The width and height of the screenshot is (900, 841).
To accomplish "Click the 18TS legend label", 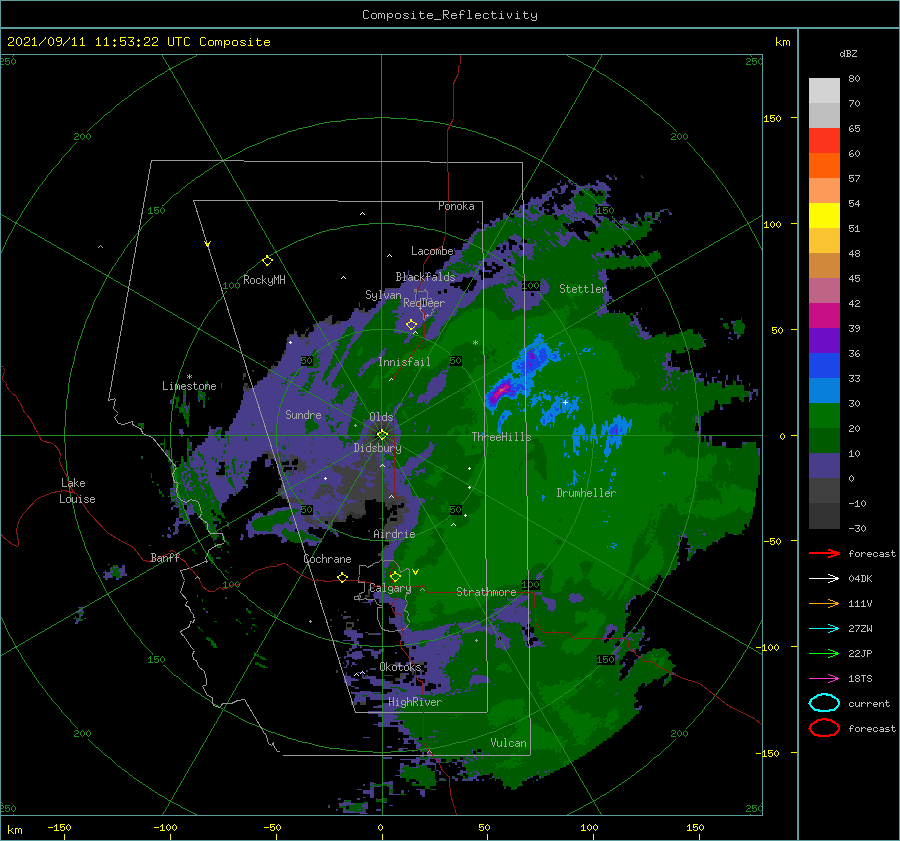I will coord(860,679).
